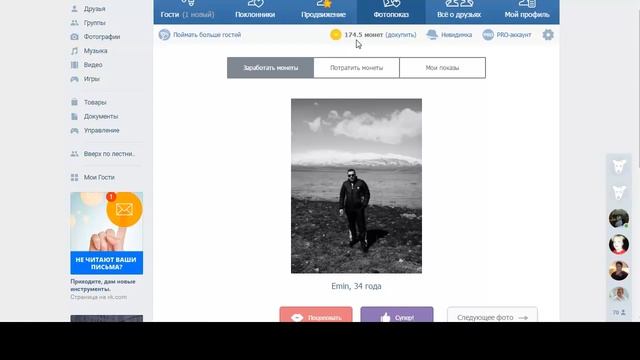The width and height of the screenshot is (640, 360).
Task: Click the Видео sidebar icon
Action: (x=74, y=65)
